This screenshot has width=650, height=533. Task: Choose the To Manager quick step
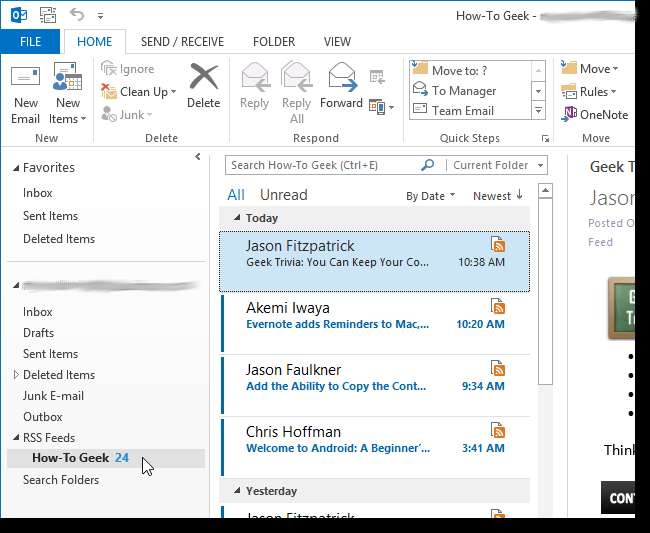click(x=463, y=91)
